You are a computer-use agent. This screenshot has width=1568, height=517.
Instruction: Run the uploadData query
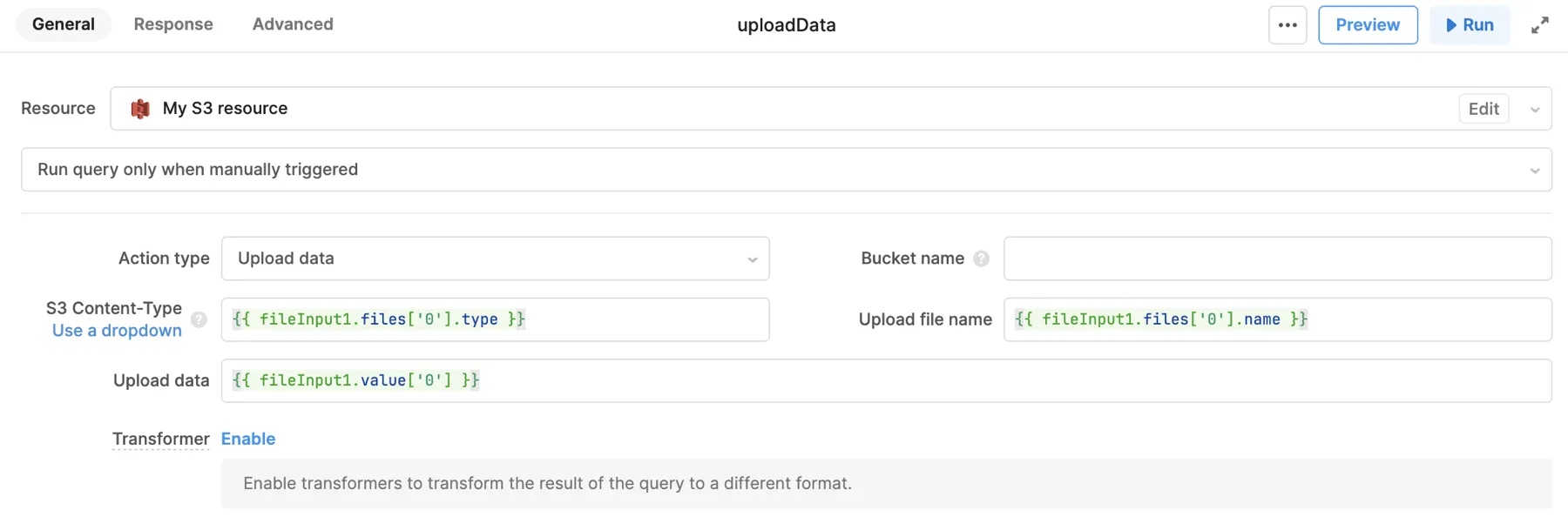click(x=1470, y=25)
